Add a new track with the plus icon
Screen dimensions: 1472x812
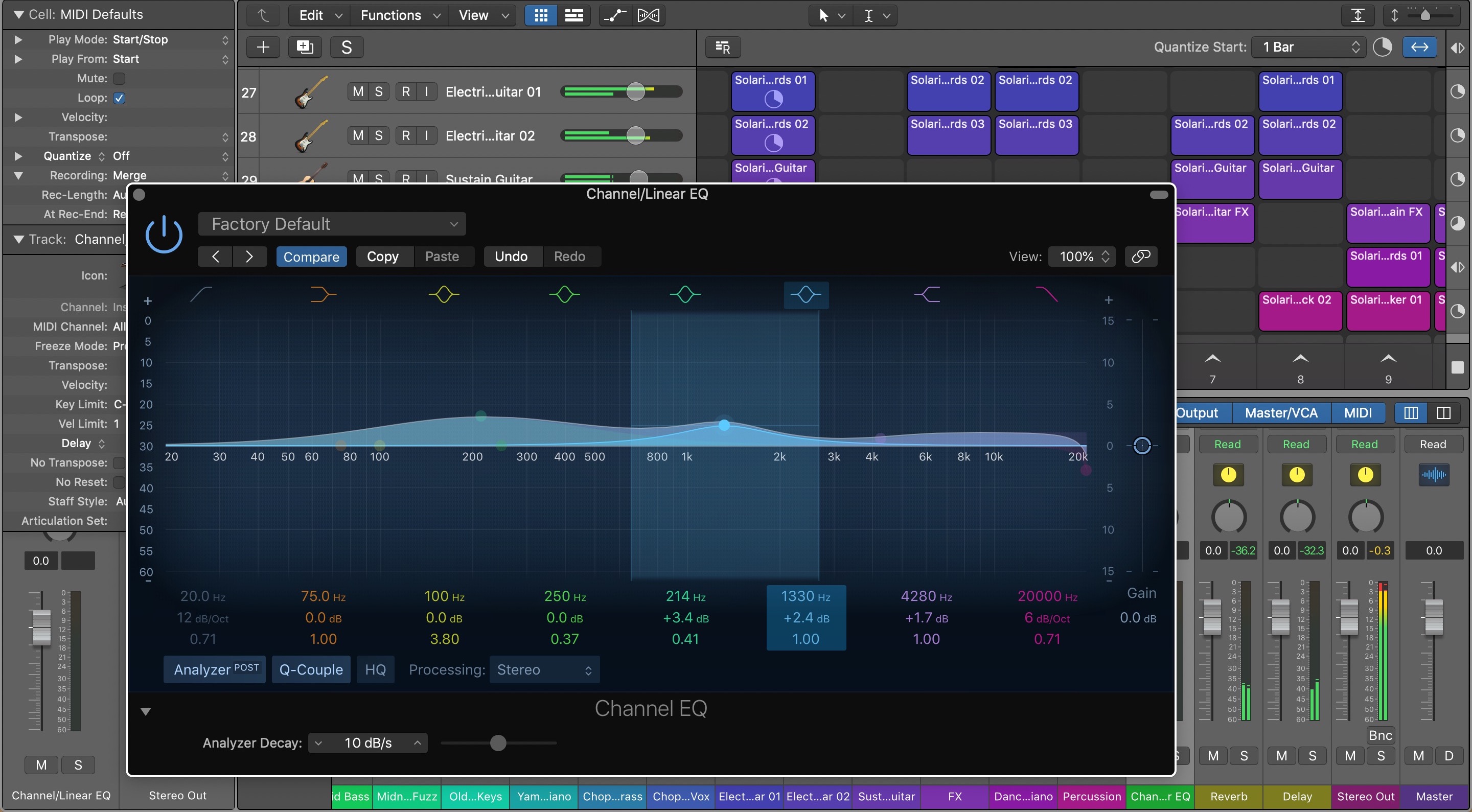pos(263,48)
